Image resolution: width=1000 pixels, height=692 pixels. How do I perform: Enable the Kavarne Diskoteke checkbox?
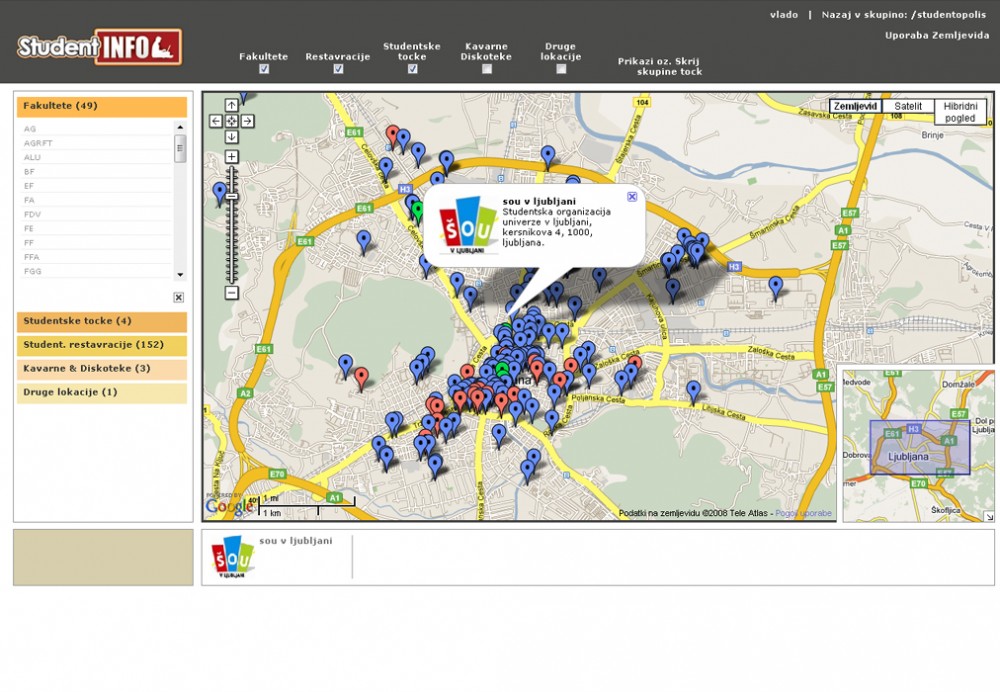(x=487, y=70)
